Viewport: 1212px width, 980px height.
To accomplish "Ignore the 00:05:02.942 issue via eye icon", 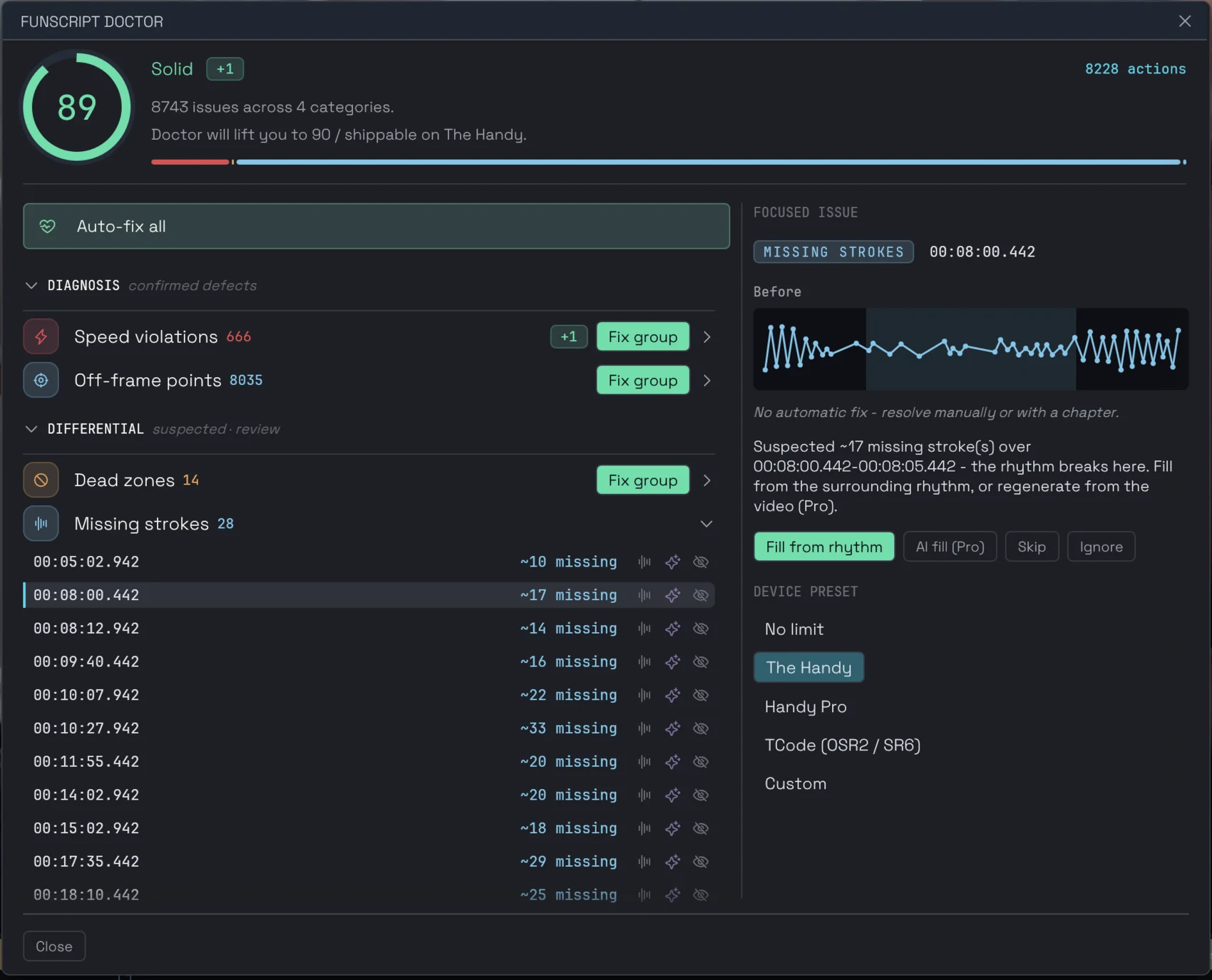I will (701, 562).
